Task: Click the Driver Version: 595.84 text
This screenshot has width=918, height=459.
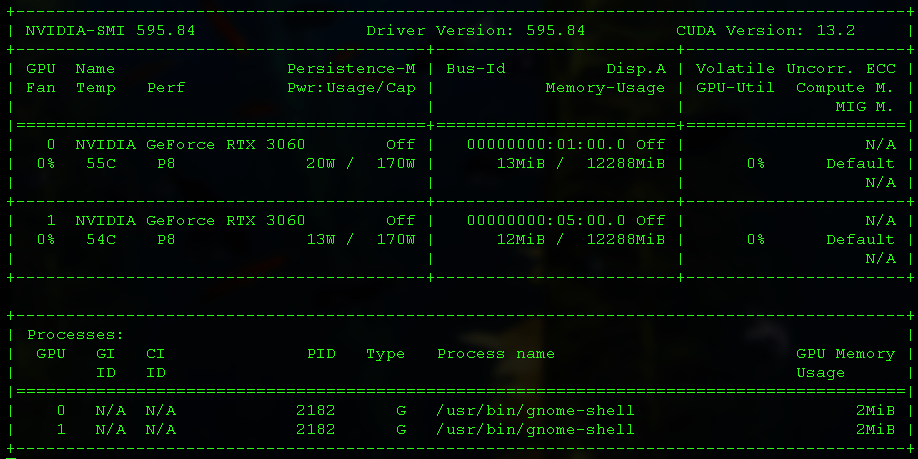Action: click(475, 30)
